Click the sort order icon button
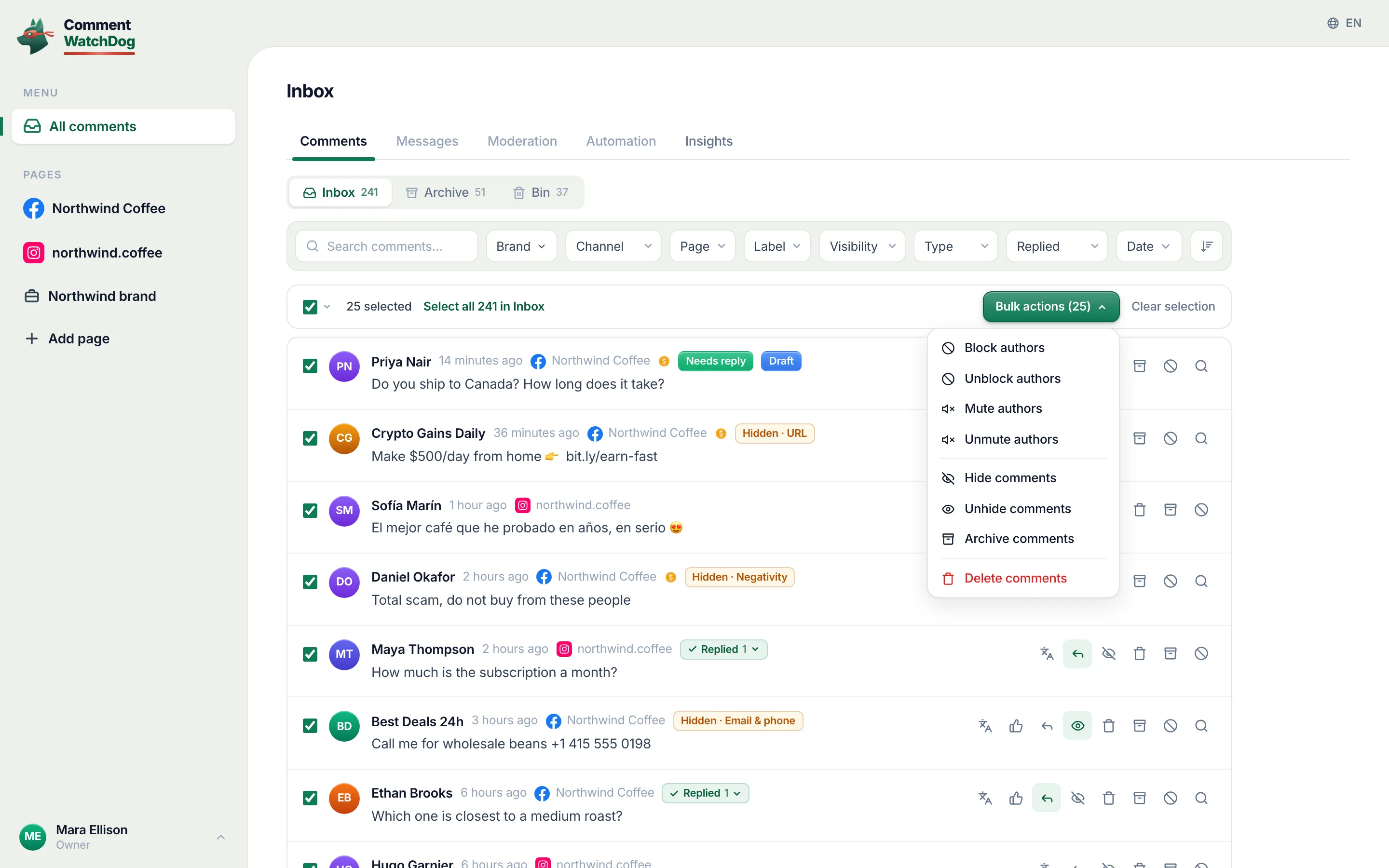Viewport: 1389px width, 868px height. tap(1207, 246)
